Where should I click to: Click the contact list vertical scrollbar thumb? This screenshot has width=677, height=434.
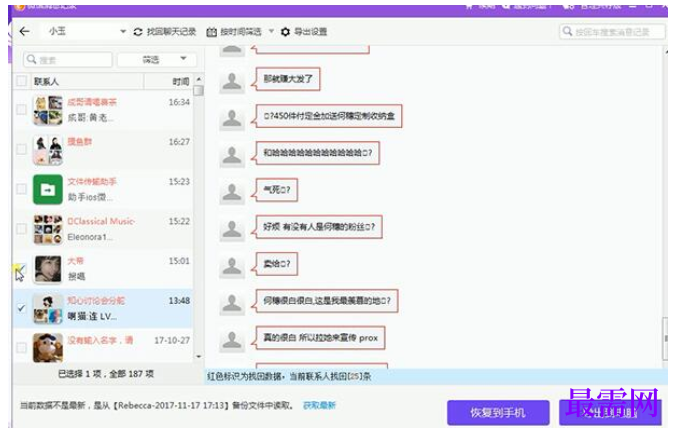198,91
